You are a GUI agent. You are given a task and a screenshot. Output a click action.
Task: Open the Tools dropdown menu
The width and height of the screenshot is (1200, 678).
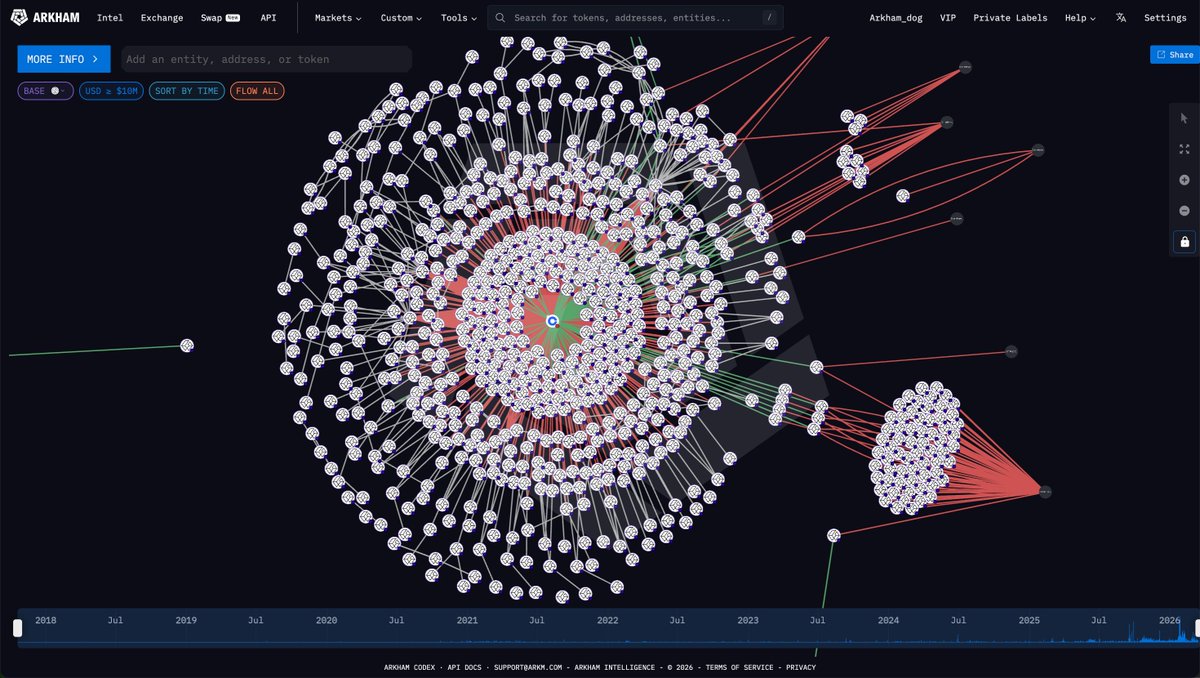459,18
